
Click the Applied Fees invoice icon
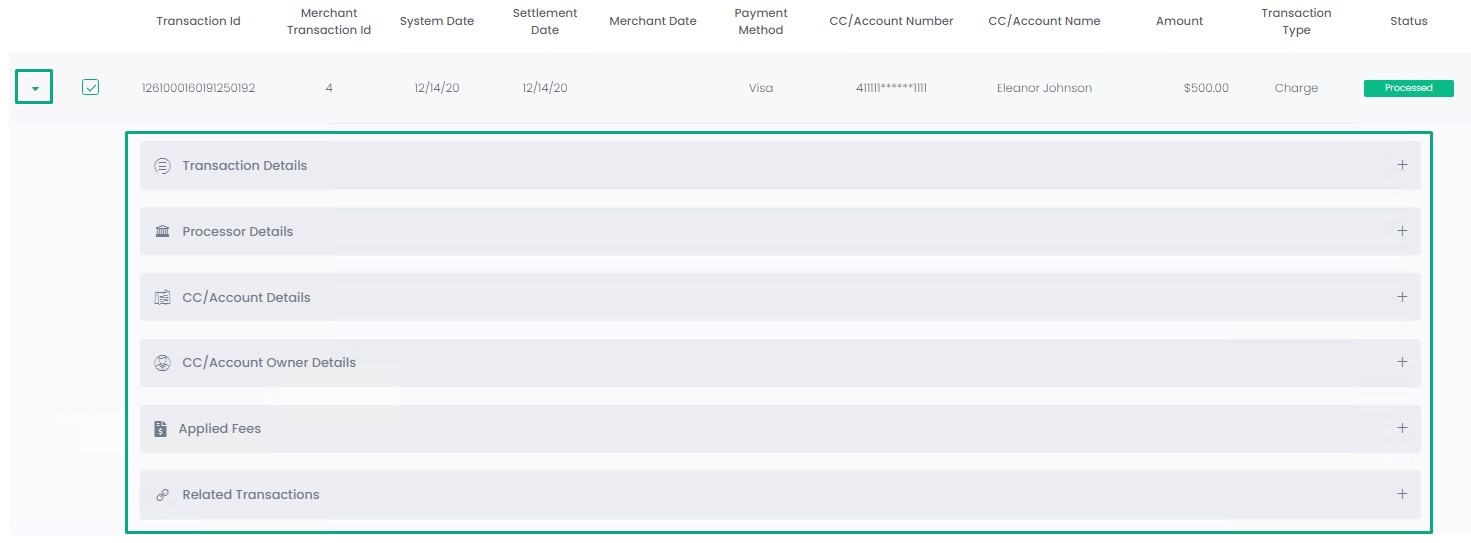click(160, 429)
